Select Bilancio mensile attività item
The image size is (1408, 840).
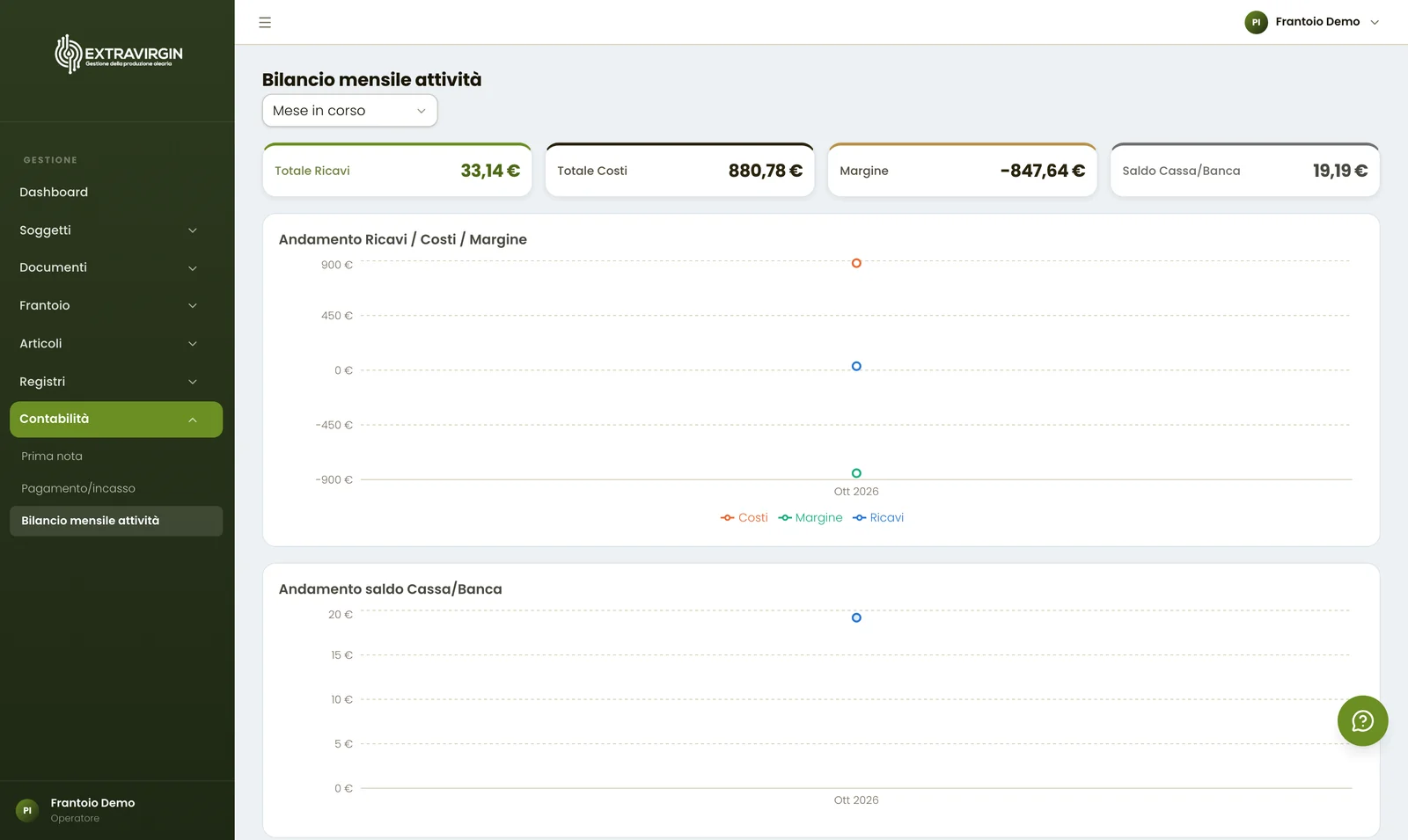[x=116, y=521]
